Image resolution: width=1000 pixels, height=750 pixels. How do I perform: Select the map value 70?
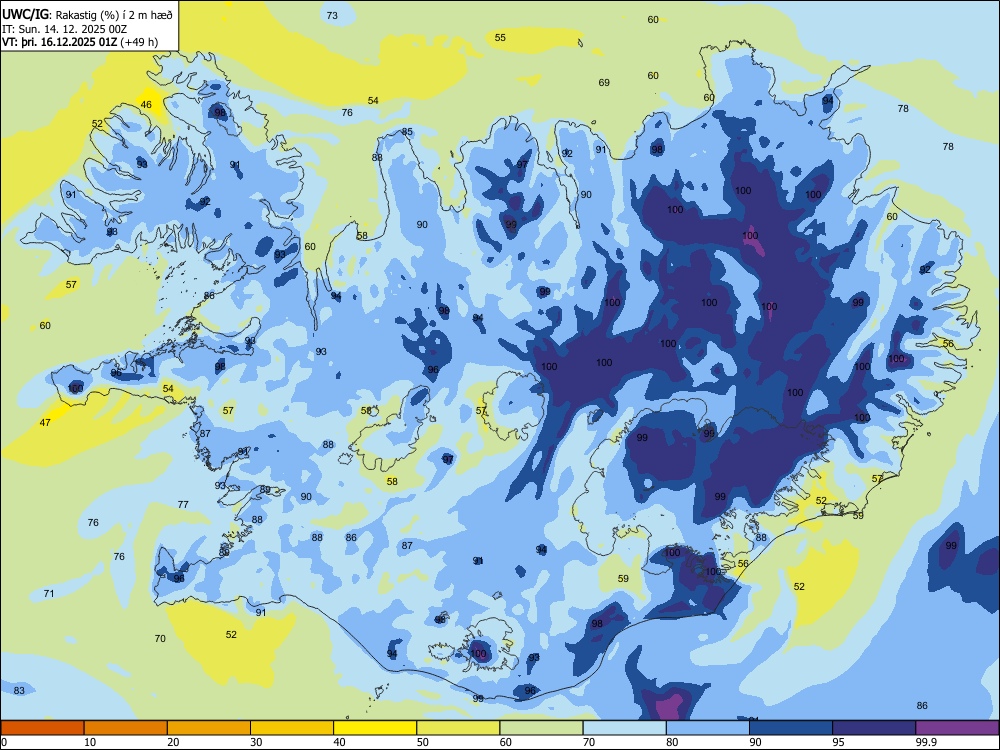click(x=160, y=638)
